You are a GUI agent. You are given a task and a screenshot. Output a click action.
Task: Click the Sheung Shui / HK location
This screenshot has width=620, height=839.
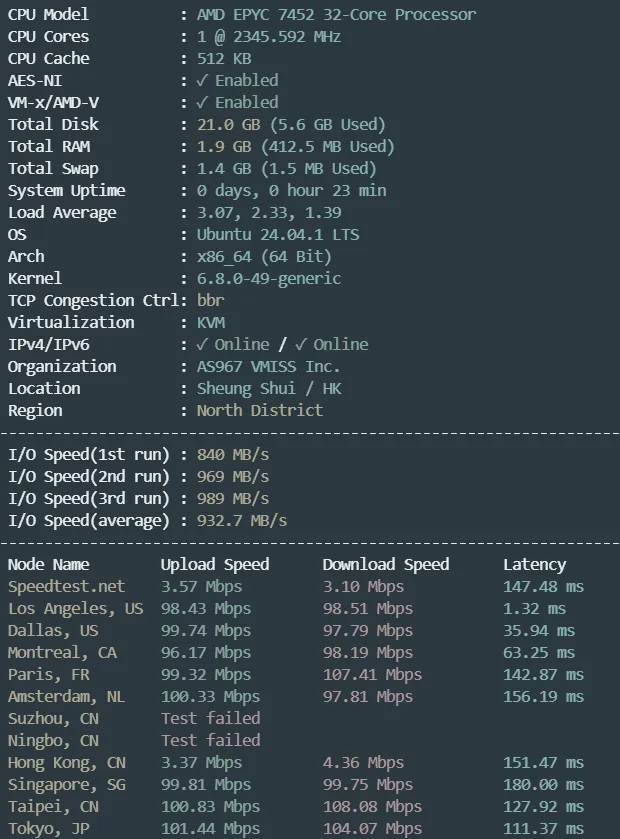269,388
